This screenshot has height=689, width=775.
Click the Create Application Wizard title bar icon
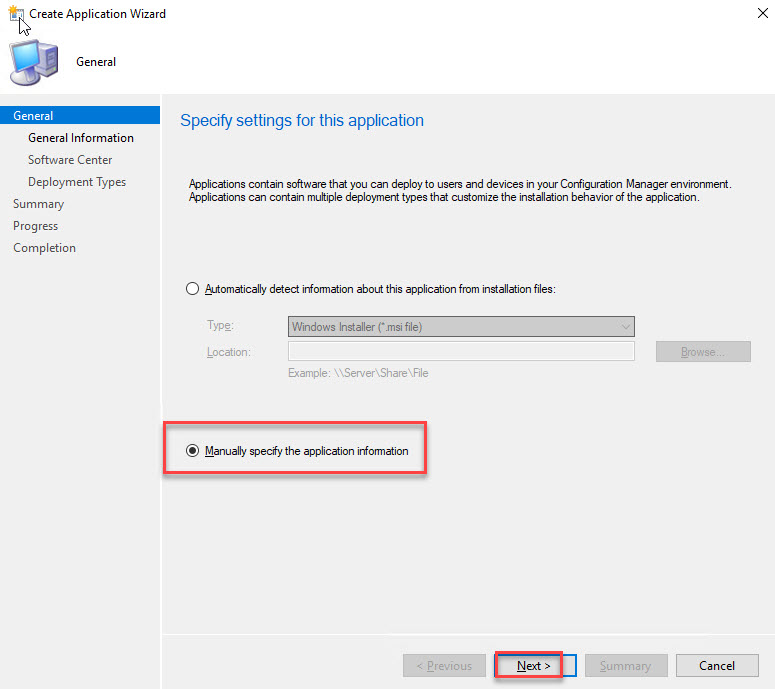click(15, 15)
